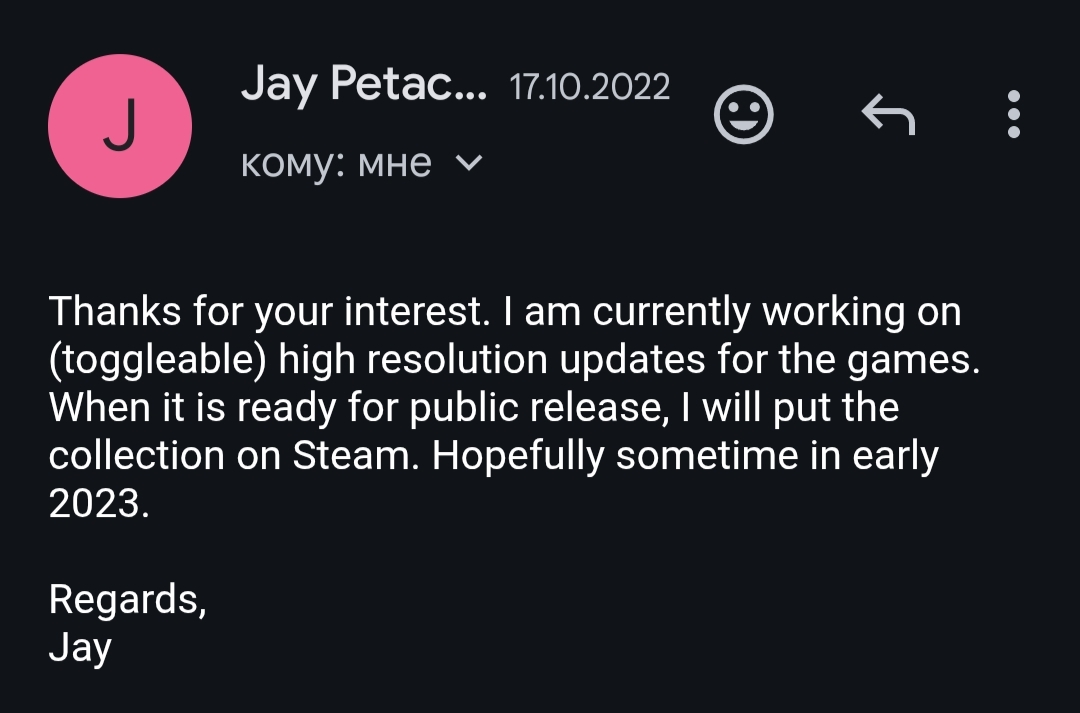Add an emoji reaction to the email

point(743,114)
